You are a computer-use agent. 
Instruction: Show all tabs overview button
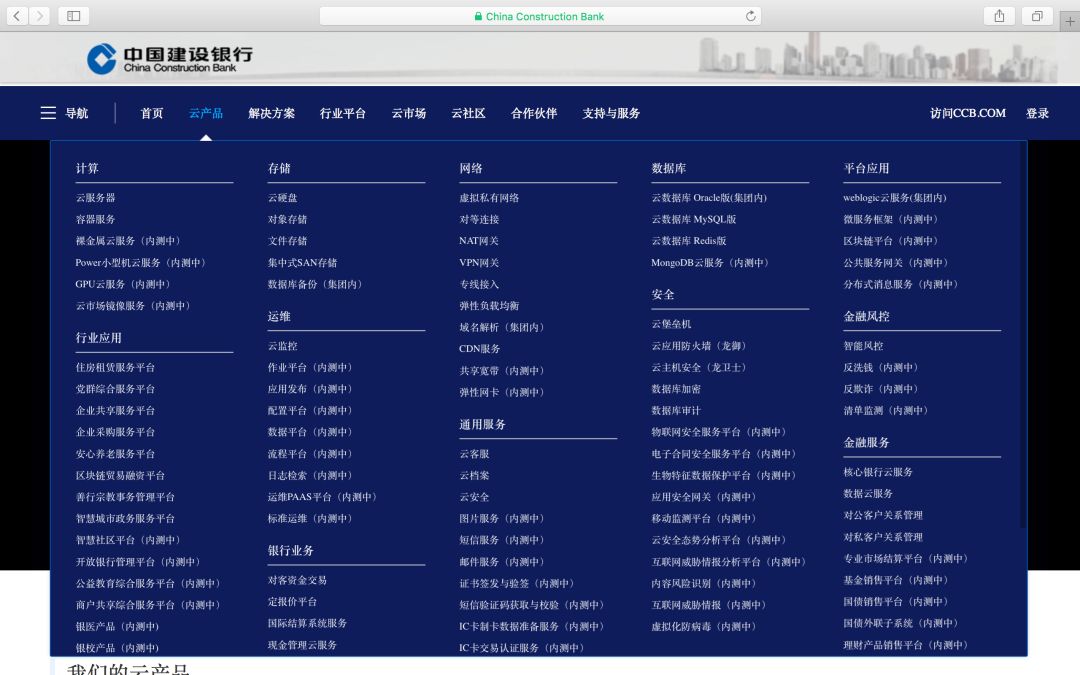coord(1037,16)
